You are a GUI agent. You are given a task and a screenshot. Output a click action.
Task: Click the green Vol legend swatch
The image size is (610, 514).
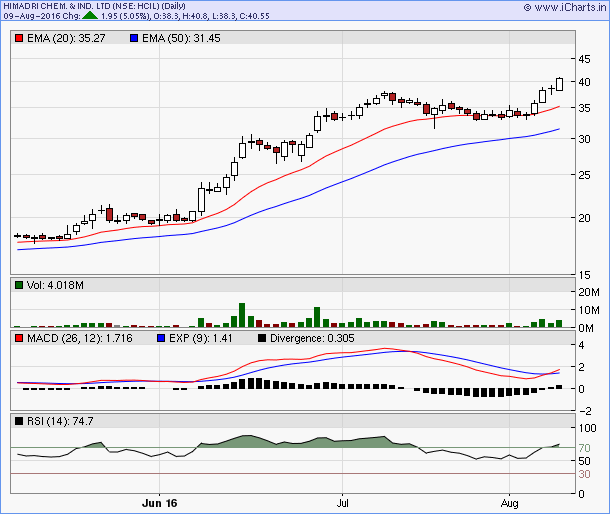tap(19, 285)
